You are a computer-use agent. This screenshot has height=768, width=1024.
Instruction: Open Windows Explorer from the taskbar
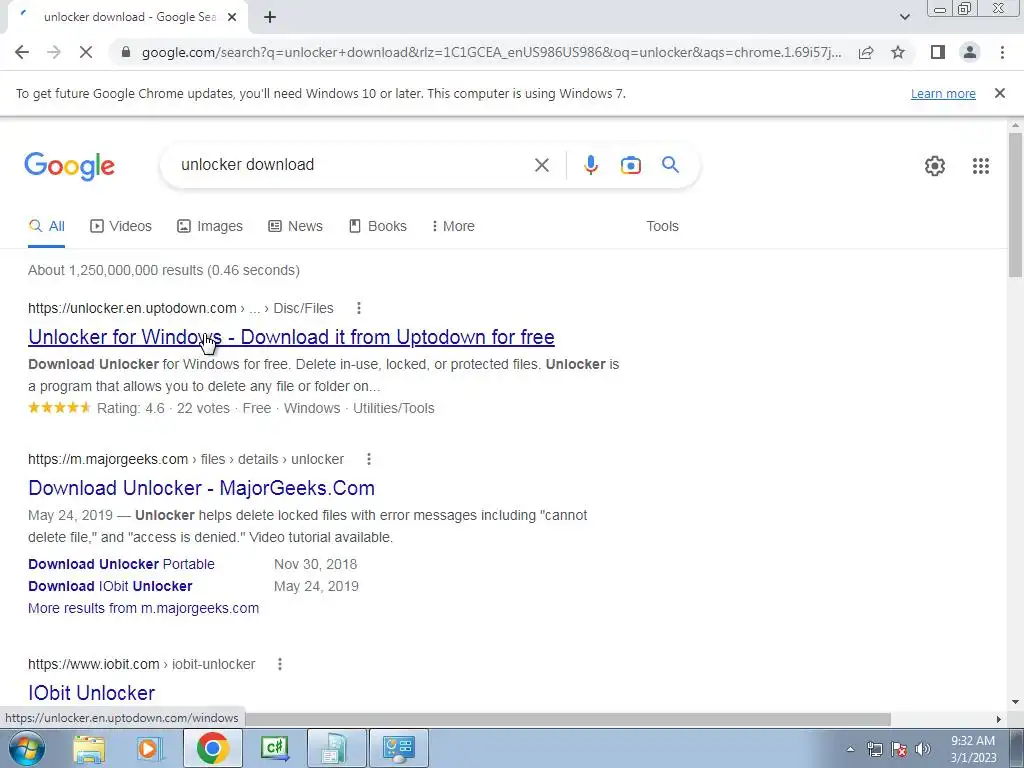pyautogui.click(x=89, y=748)
